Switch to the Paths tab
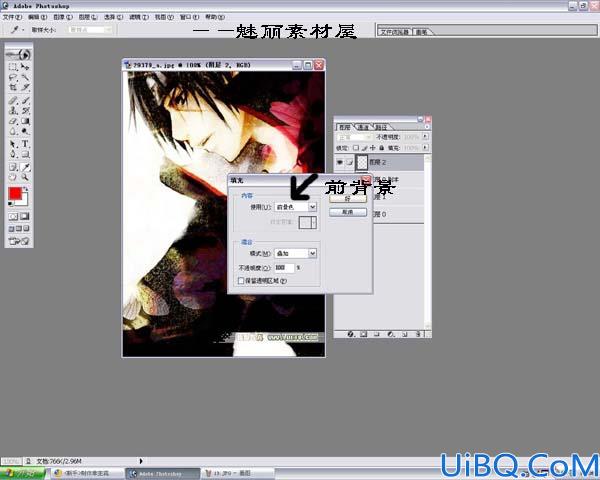 pos(381,127)
